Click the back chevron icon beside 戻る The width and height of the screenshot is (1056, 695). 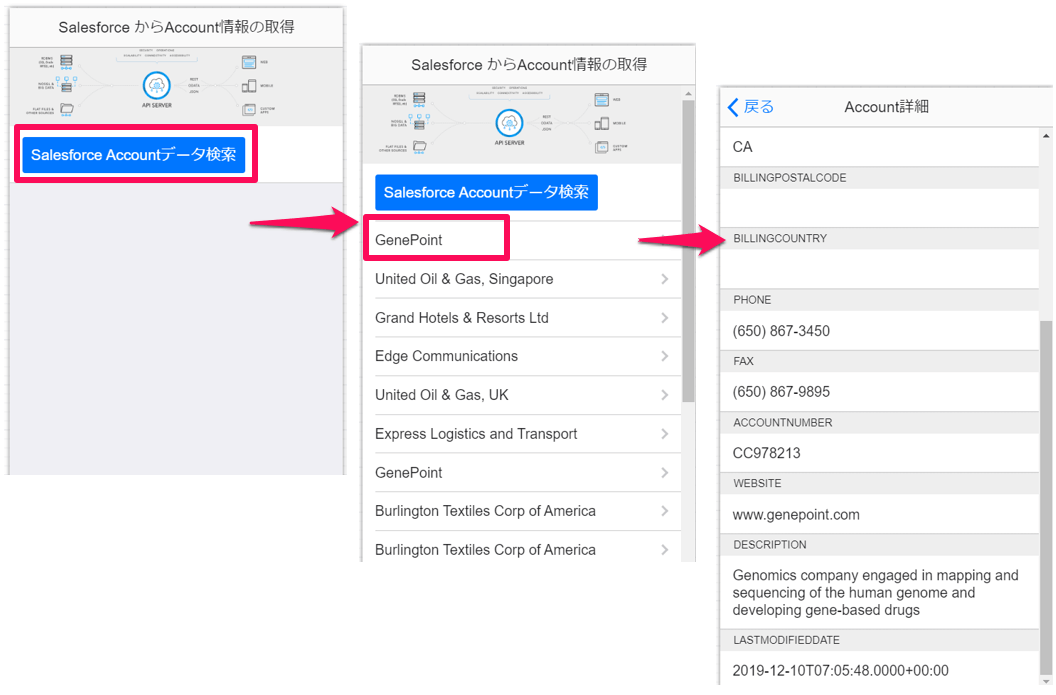click(733, 106)
